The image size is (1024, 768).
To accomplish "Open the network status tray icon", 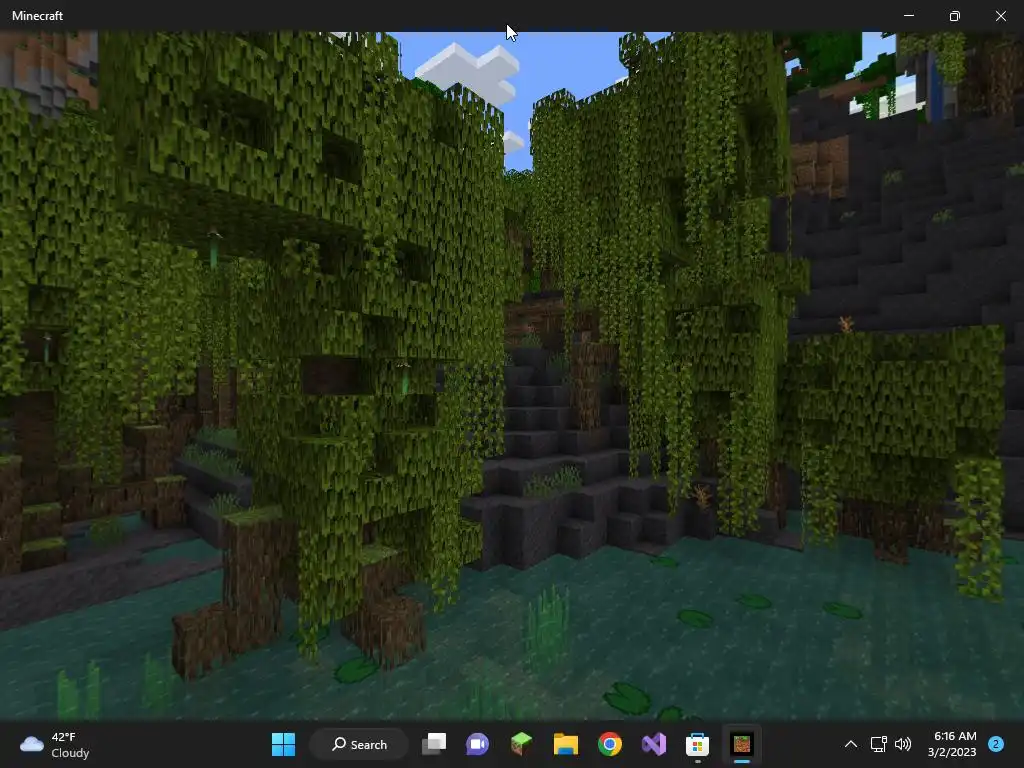I will (878, 744).
